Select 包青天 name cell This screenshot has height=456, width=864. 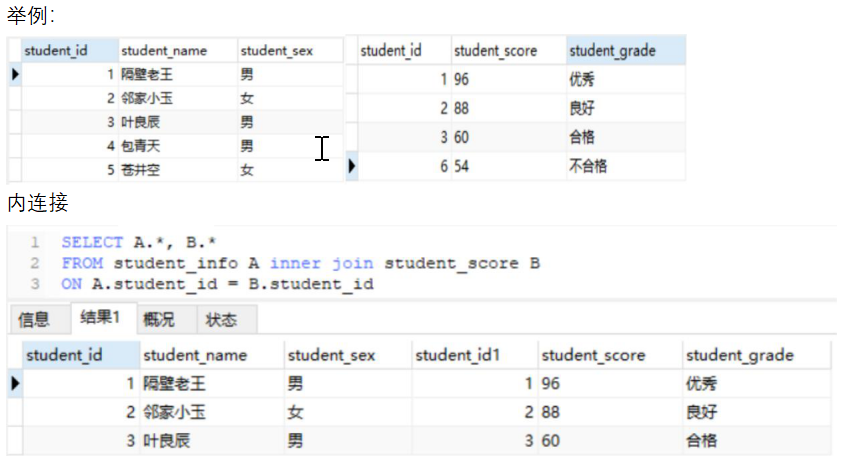pyautogui.click(x=141, y=146)
